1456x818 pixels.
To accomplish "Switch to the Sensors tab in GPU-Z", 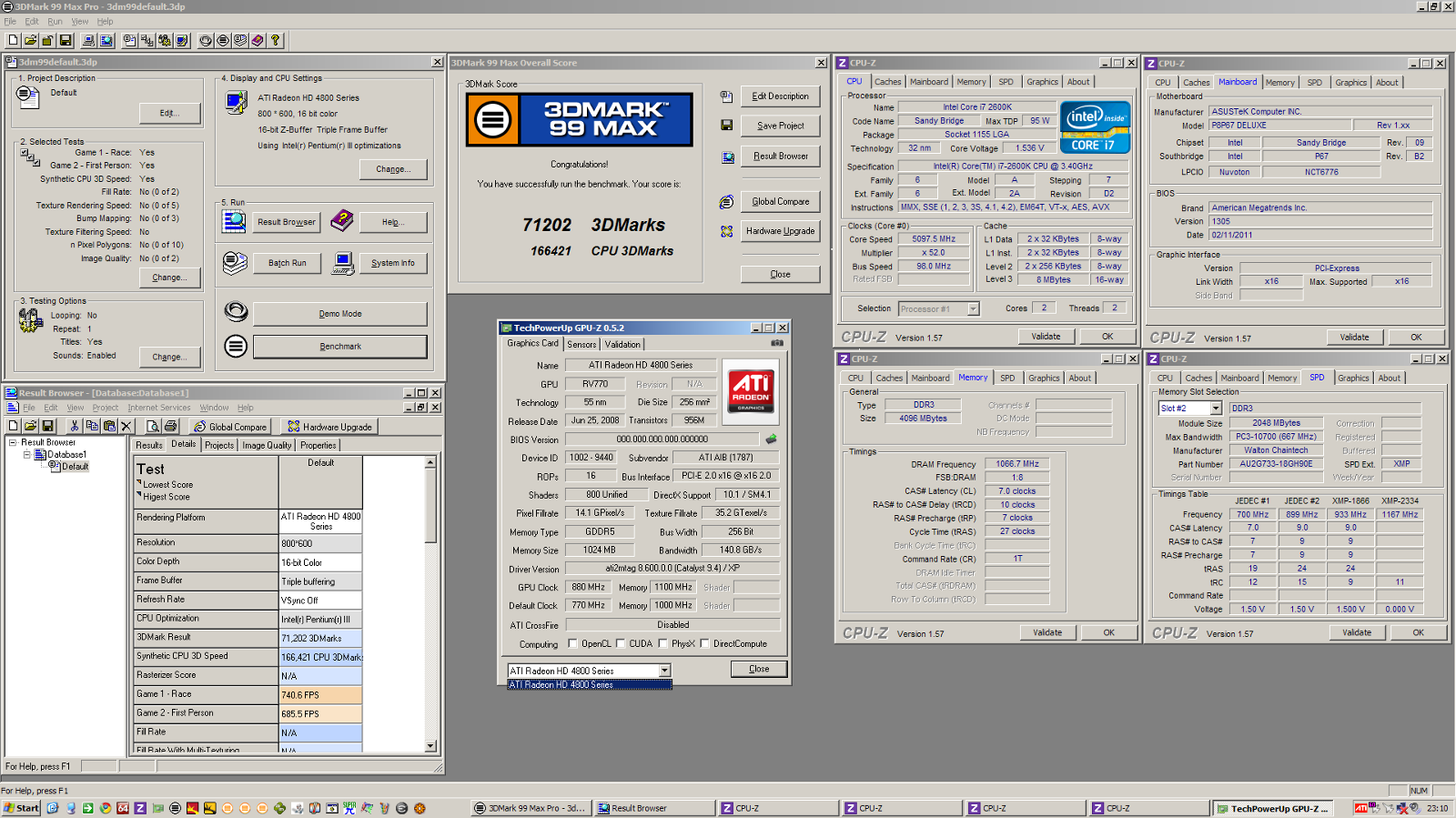I will 581,344.
